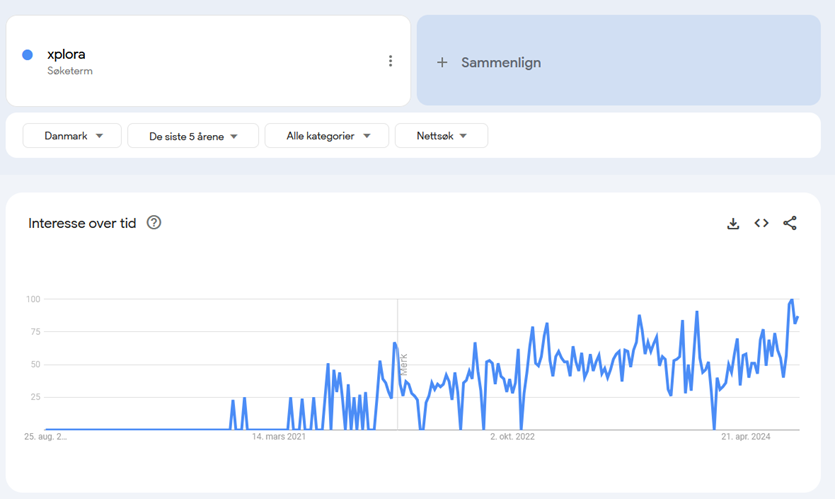Open the three-dot menu for xplora term
The height and width of the screenshot is (499, 835).
(390, 61)
